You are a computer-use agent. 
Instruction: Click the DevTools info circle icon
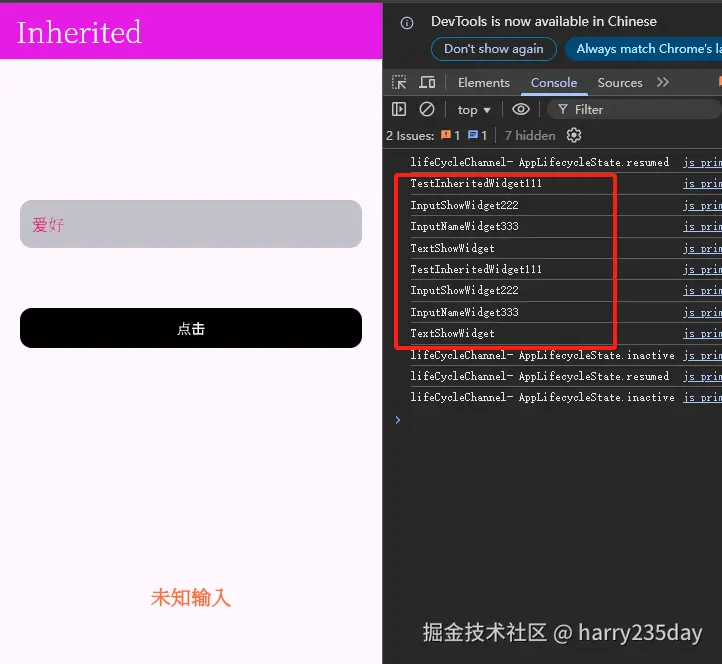click(x=407, y=23)
